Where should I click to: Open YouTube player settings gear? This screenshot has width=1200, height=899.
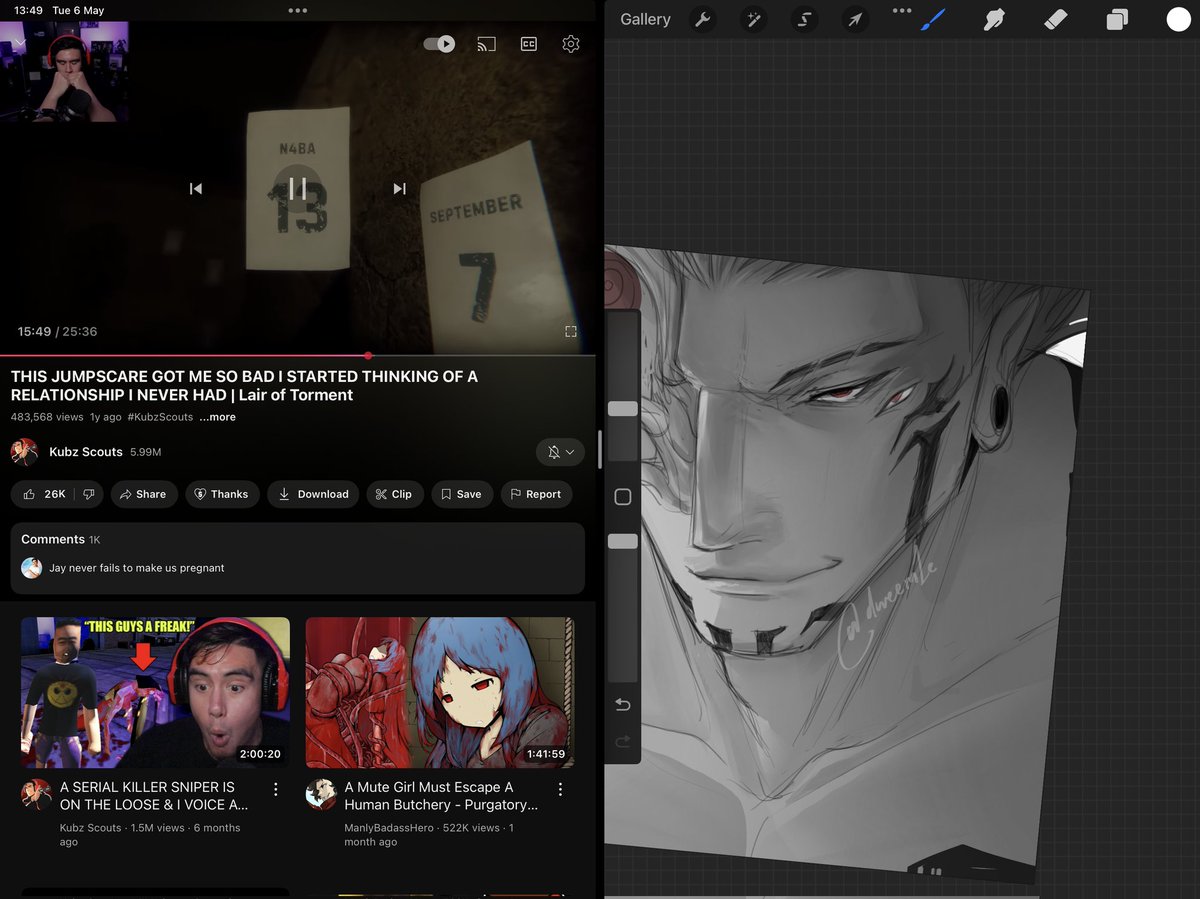pos(571,44)
